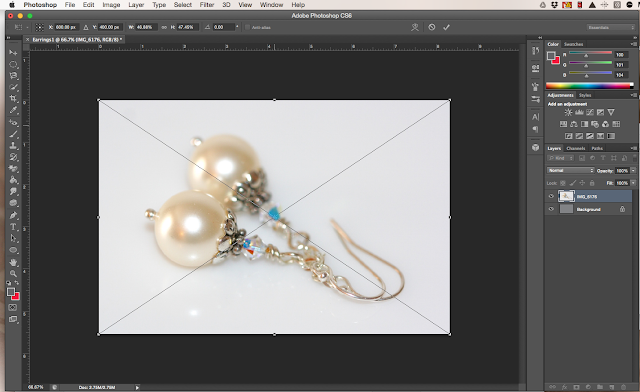Cancel the transform in options bar
This screenshot has width=640, height=392.
(431, 27)
